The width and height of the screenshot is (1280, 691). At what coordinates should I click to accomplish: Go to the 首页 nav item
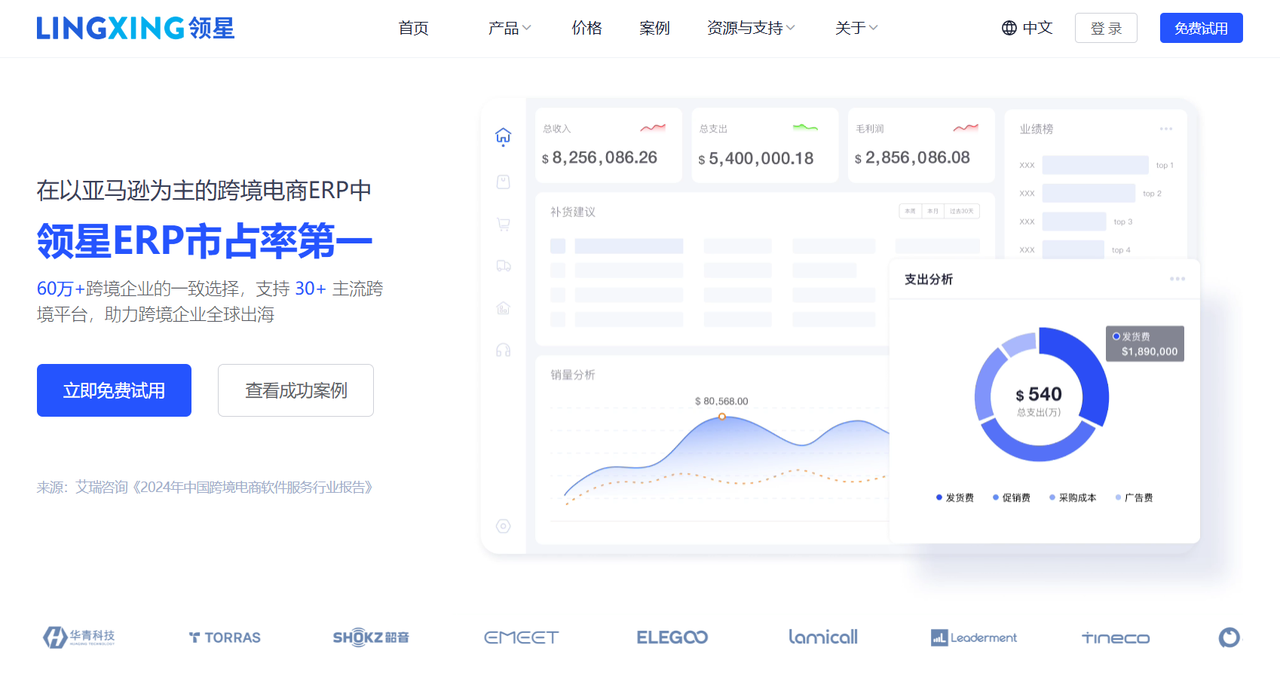[413, 28]
